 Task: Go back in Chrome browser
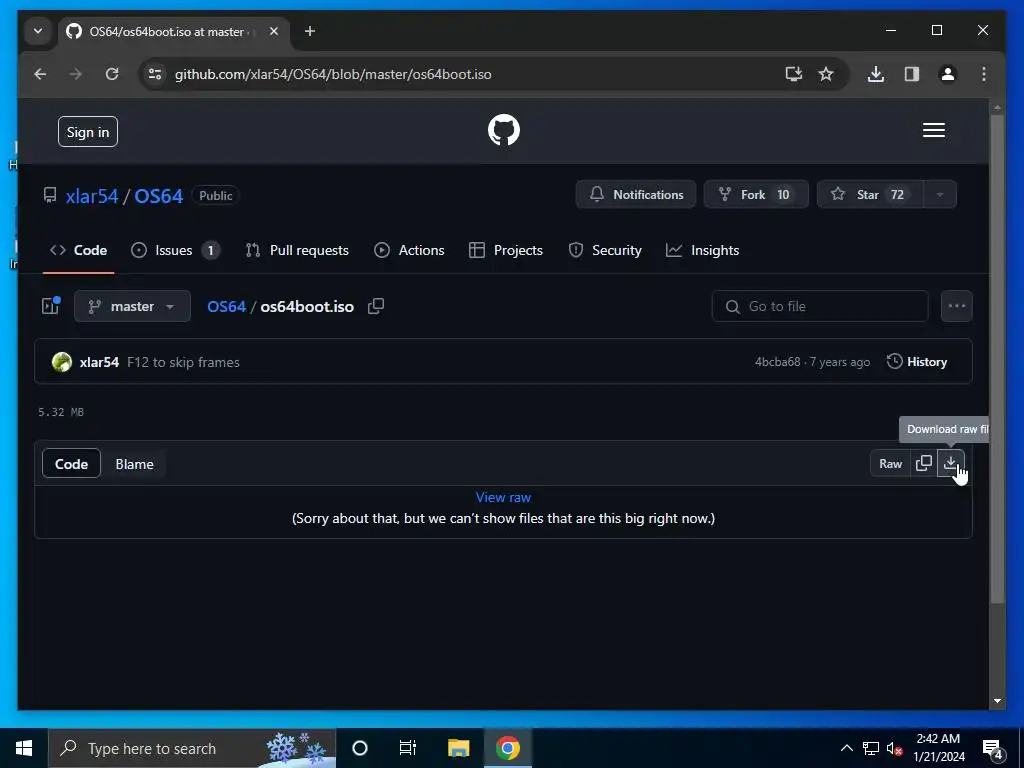click(40, 74)
